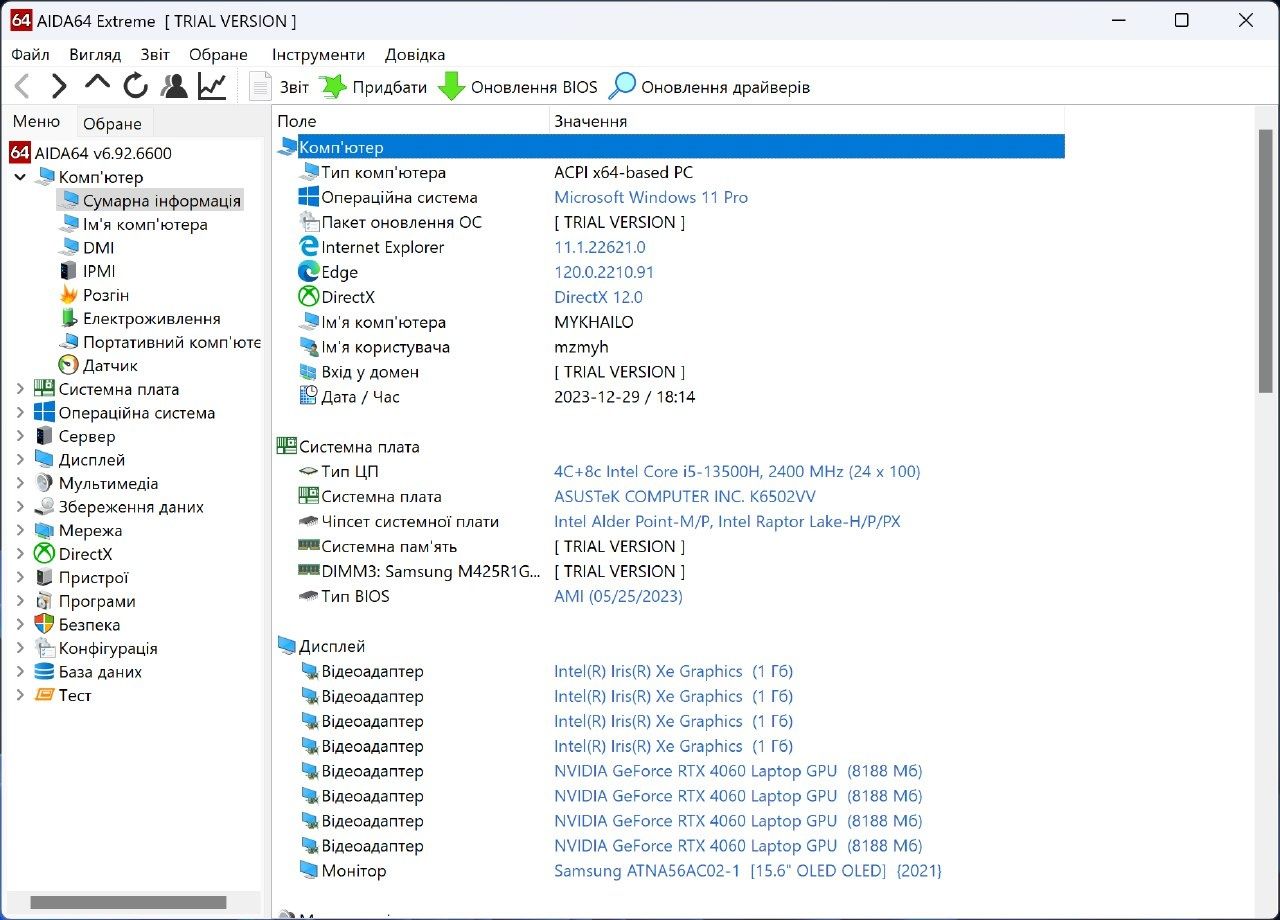Open Оновлення BIOS from toolbar
This screenshot has height=920, width=1280.
pos(518,87)
